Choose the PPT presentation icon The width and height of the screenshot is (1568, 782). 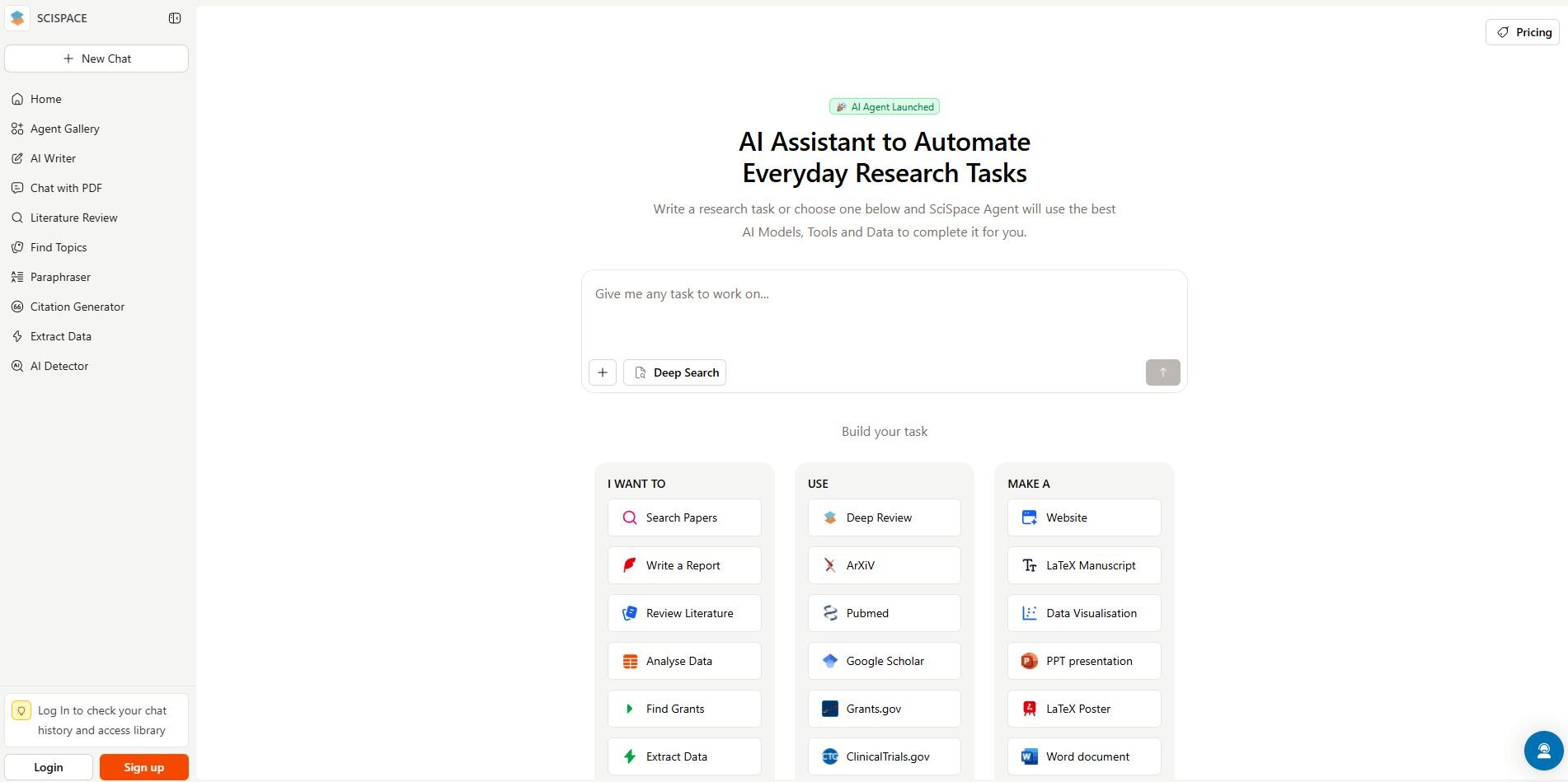1029,661
